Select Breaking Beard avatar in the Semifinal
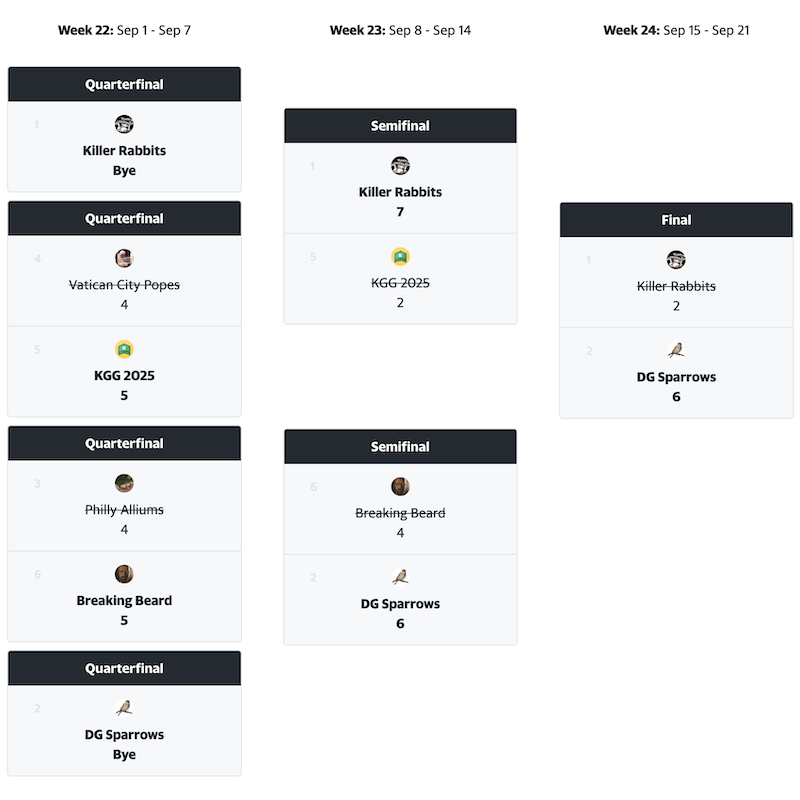The image size is (800, 800). coord(400,486)
